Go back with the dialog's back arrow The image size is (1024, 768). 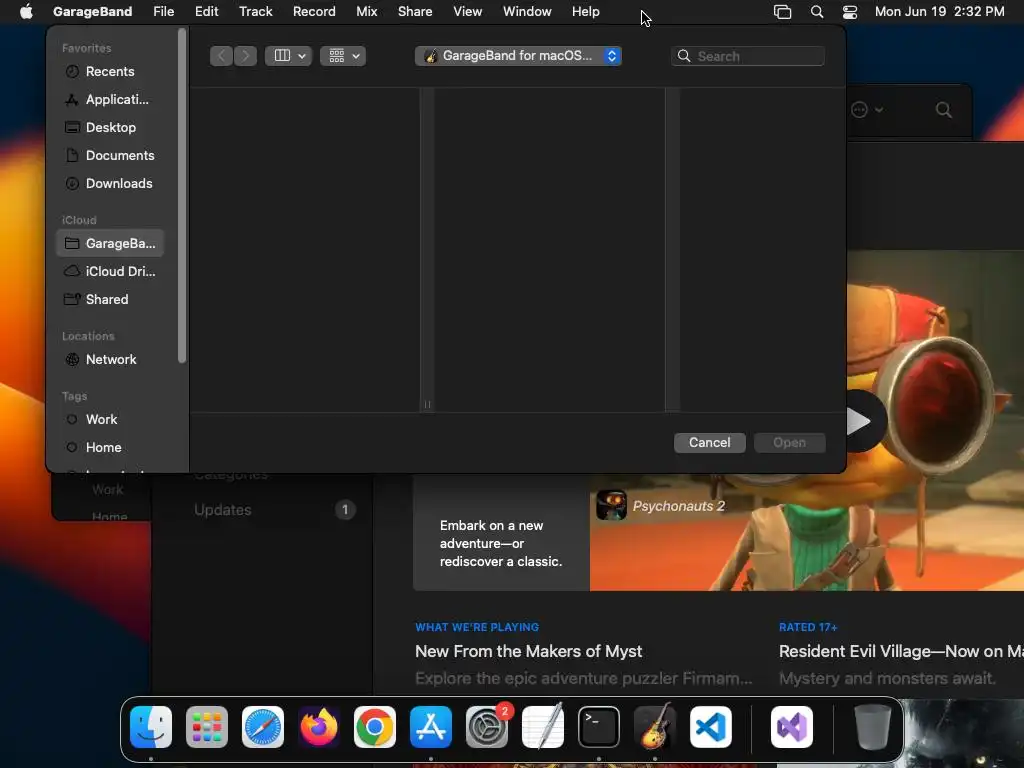pos(221,56)
